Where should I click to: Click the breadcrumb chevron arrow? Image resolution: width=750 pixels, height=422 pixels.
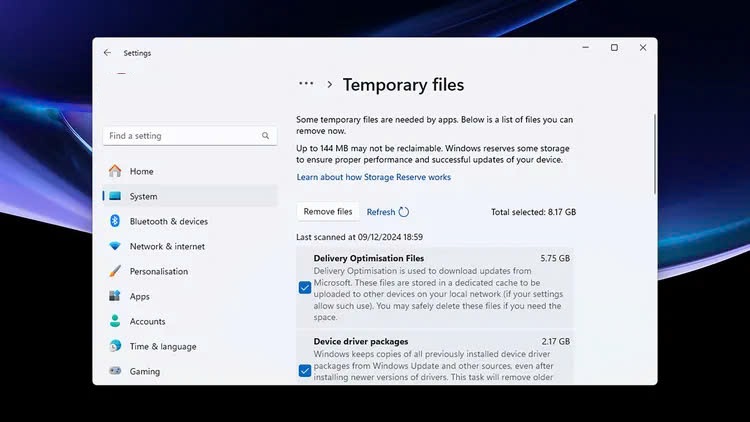329,85
